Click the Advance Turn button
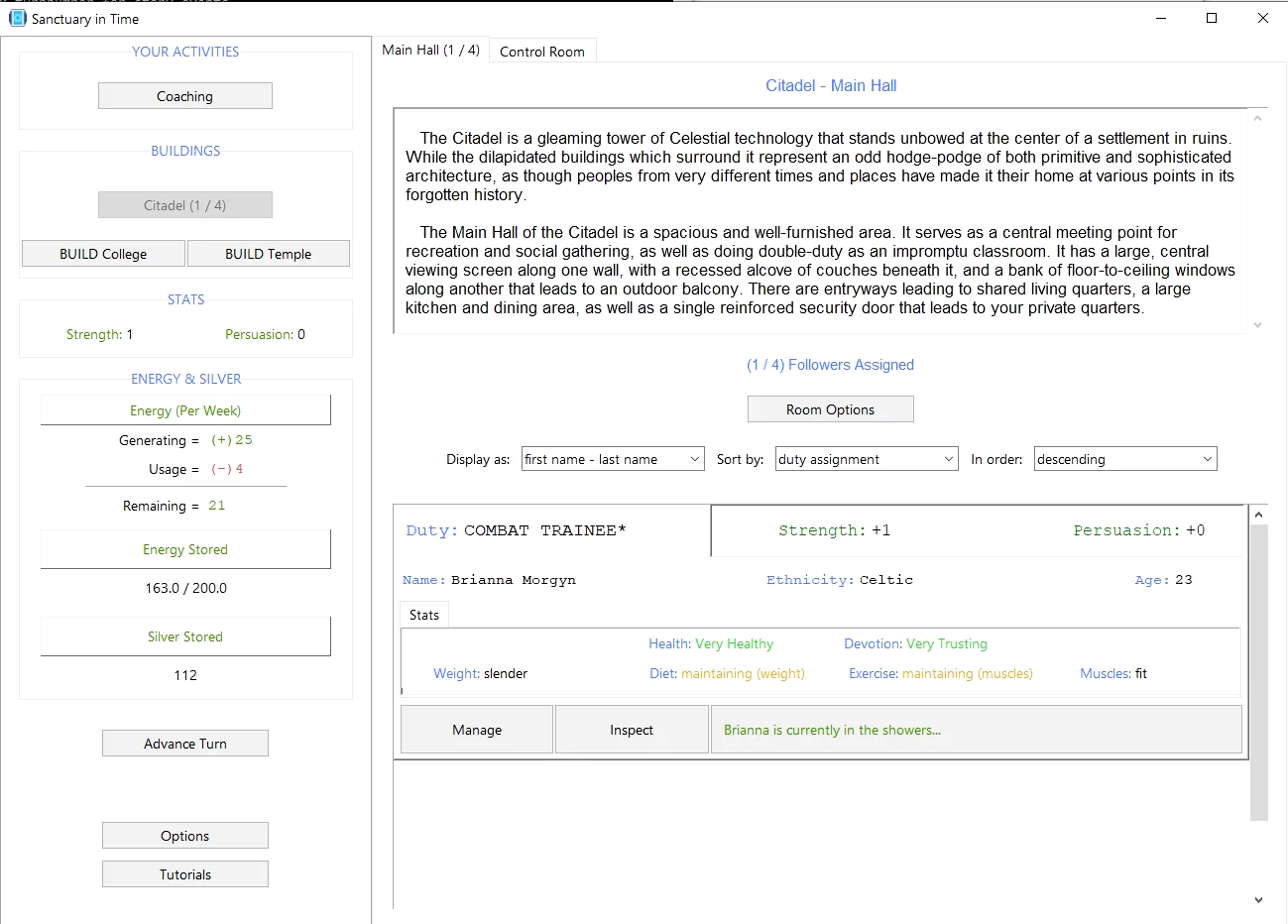 coord(184,744)
